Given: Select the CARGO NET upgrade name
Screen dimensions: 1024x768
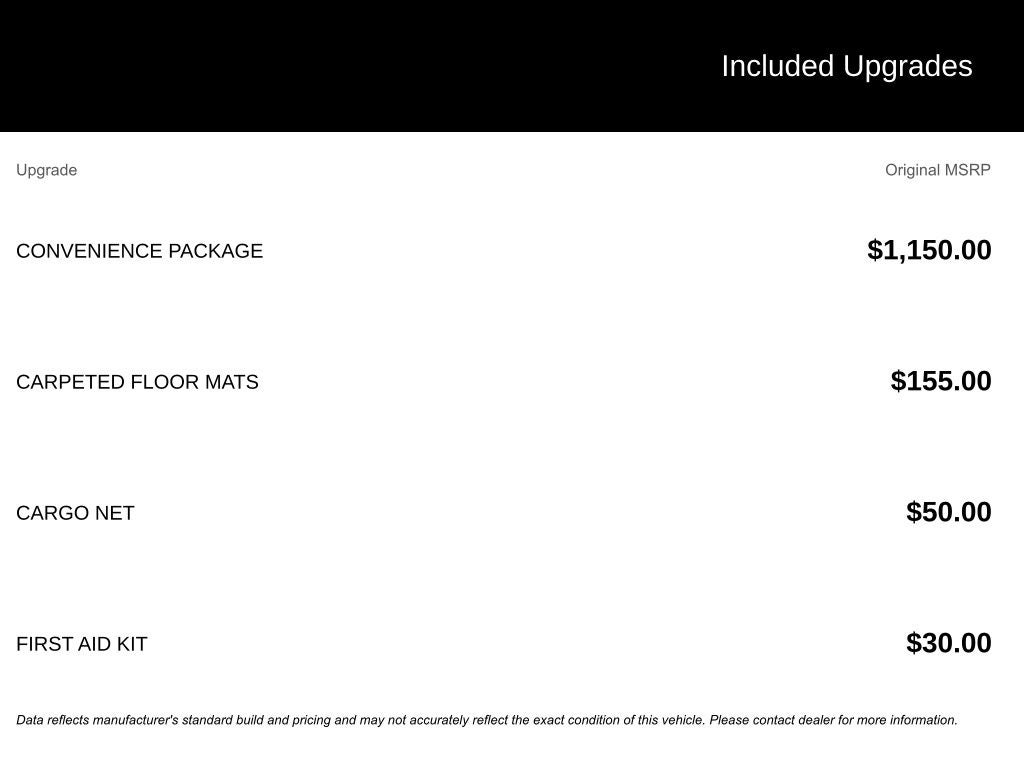Looking at the screenshot, I should click(x=75, y=513).
